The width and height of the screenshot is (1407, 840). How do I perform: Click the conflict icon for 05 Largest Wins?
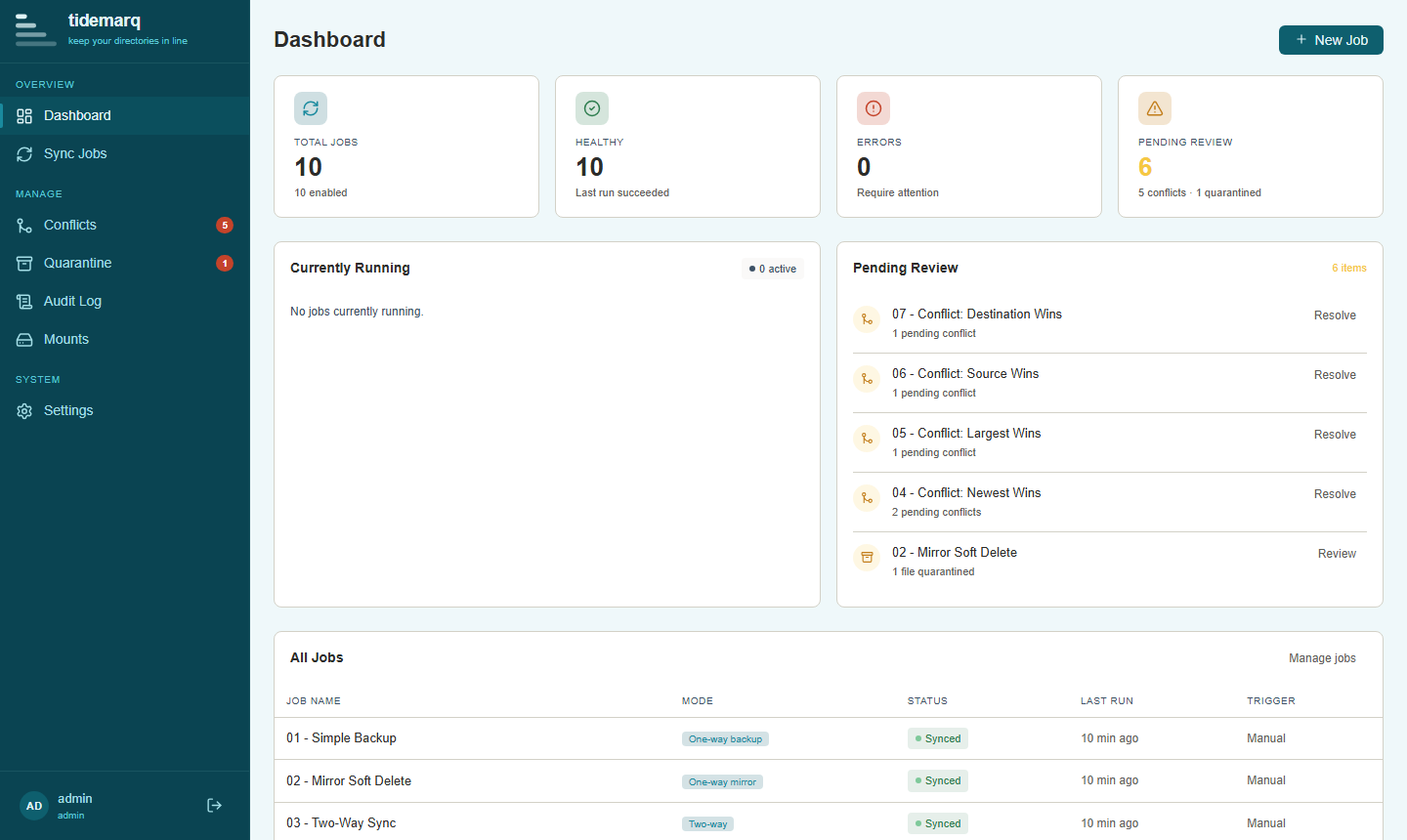[867, 439]
